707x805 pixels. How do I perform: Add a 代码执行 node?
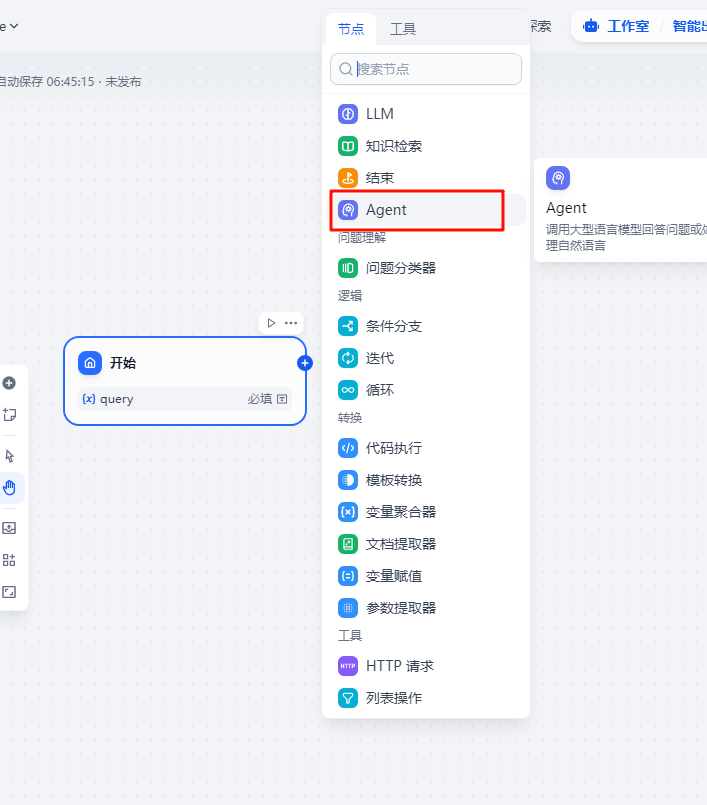pos(393,448)
